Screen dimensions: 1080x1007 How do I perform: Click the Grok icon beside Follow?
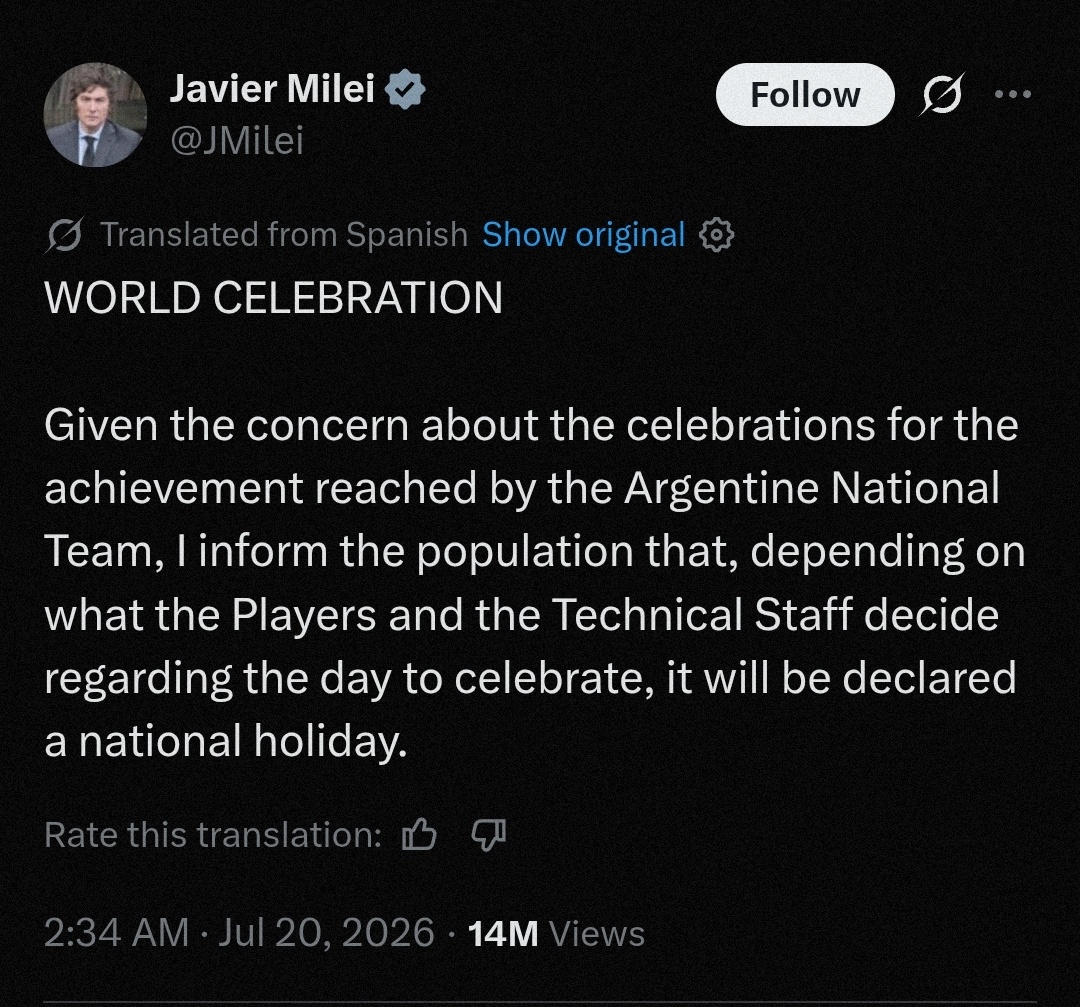(x=942, y=94)
